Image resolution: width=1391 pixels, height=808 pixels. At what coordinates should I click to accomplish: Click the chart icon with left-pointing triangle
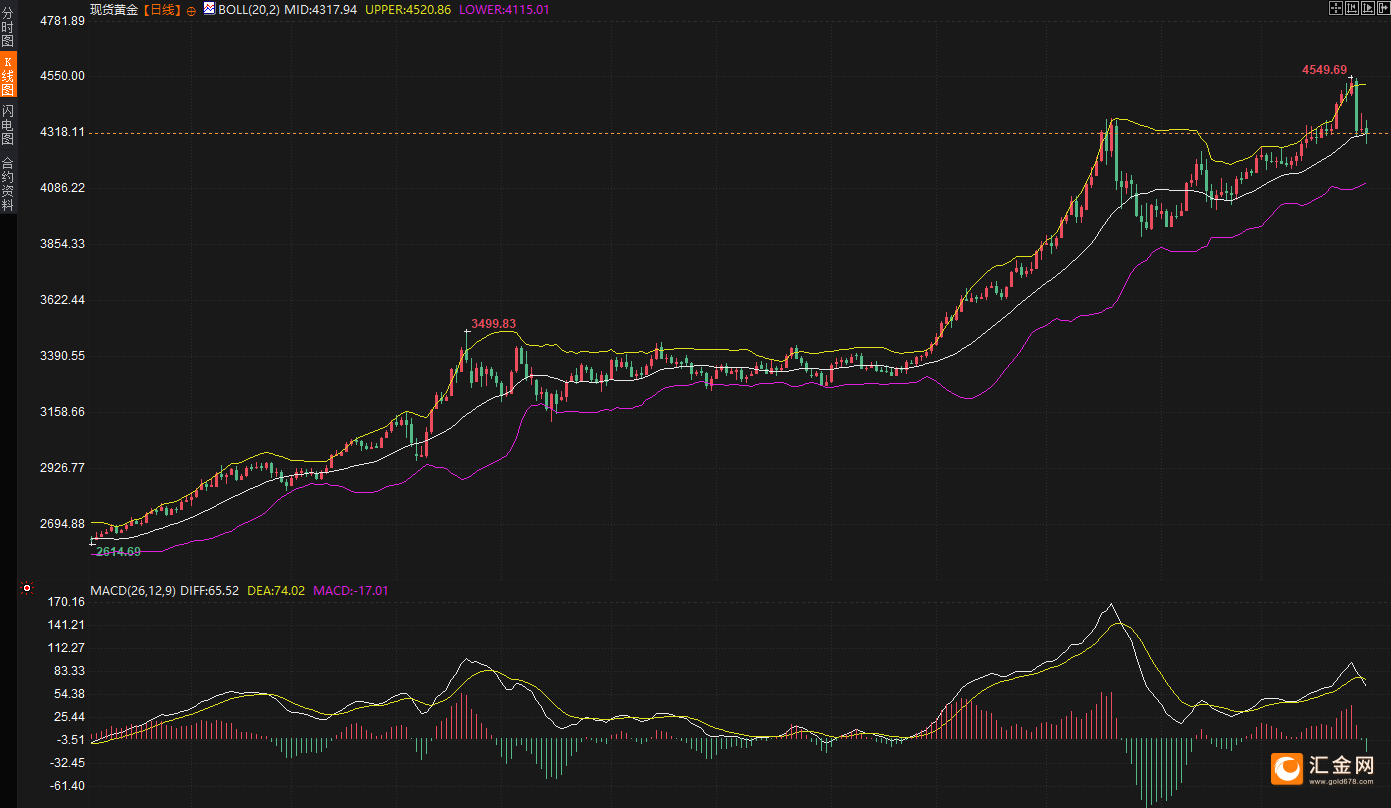point(1352,8)
